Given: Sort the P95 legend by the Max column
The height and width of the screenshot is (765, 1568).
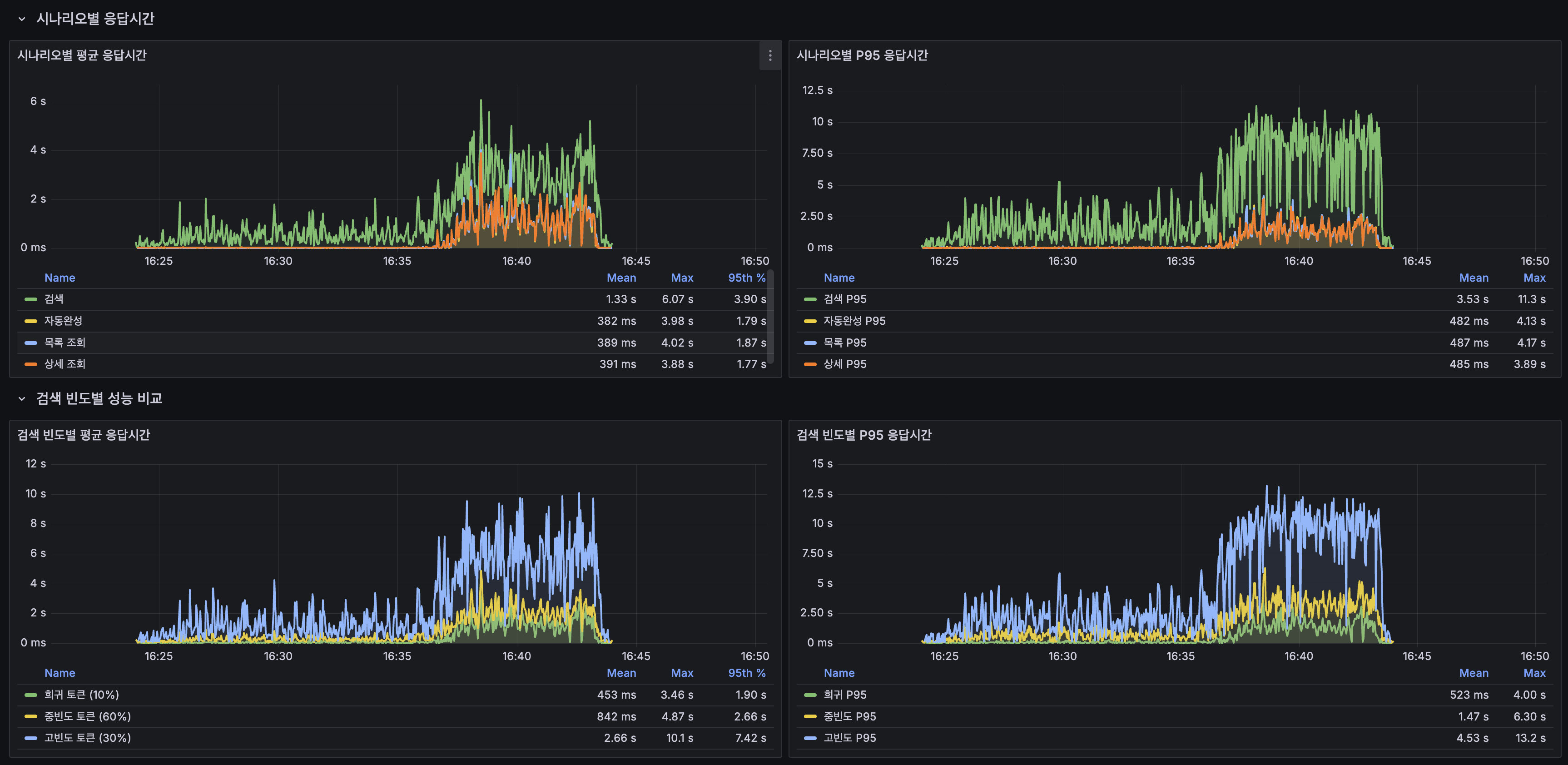Looking at the screenshot, I should tap(1534, 278).
